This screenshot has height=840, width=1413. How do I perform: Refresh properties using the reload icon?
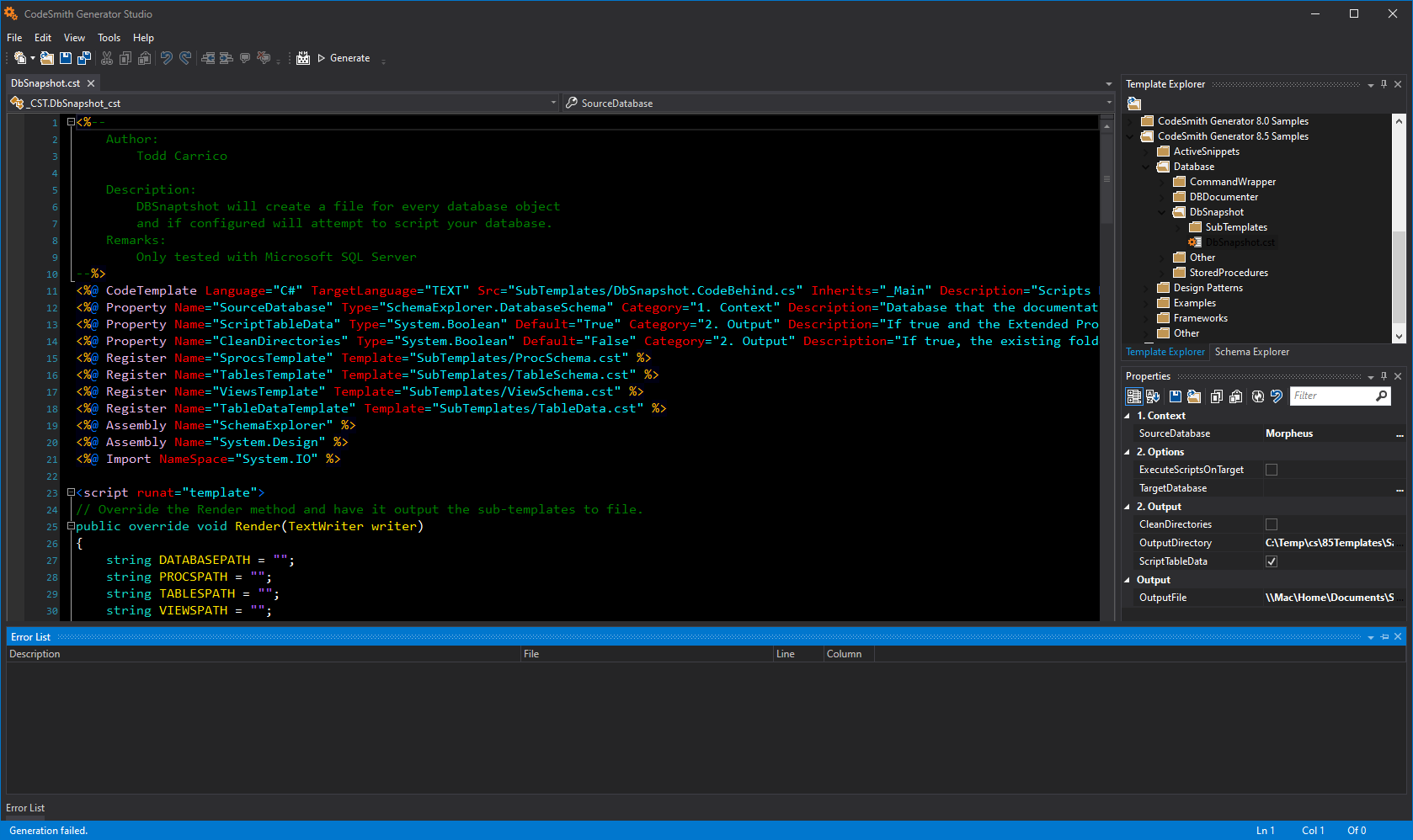[x=1257, y=396]
